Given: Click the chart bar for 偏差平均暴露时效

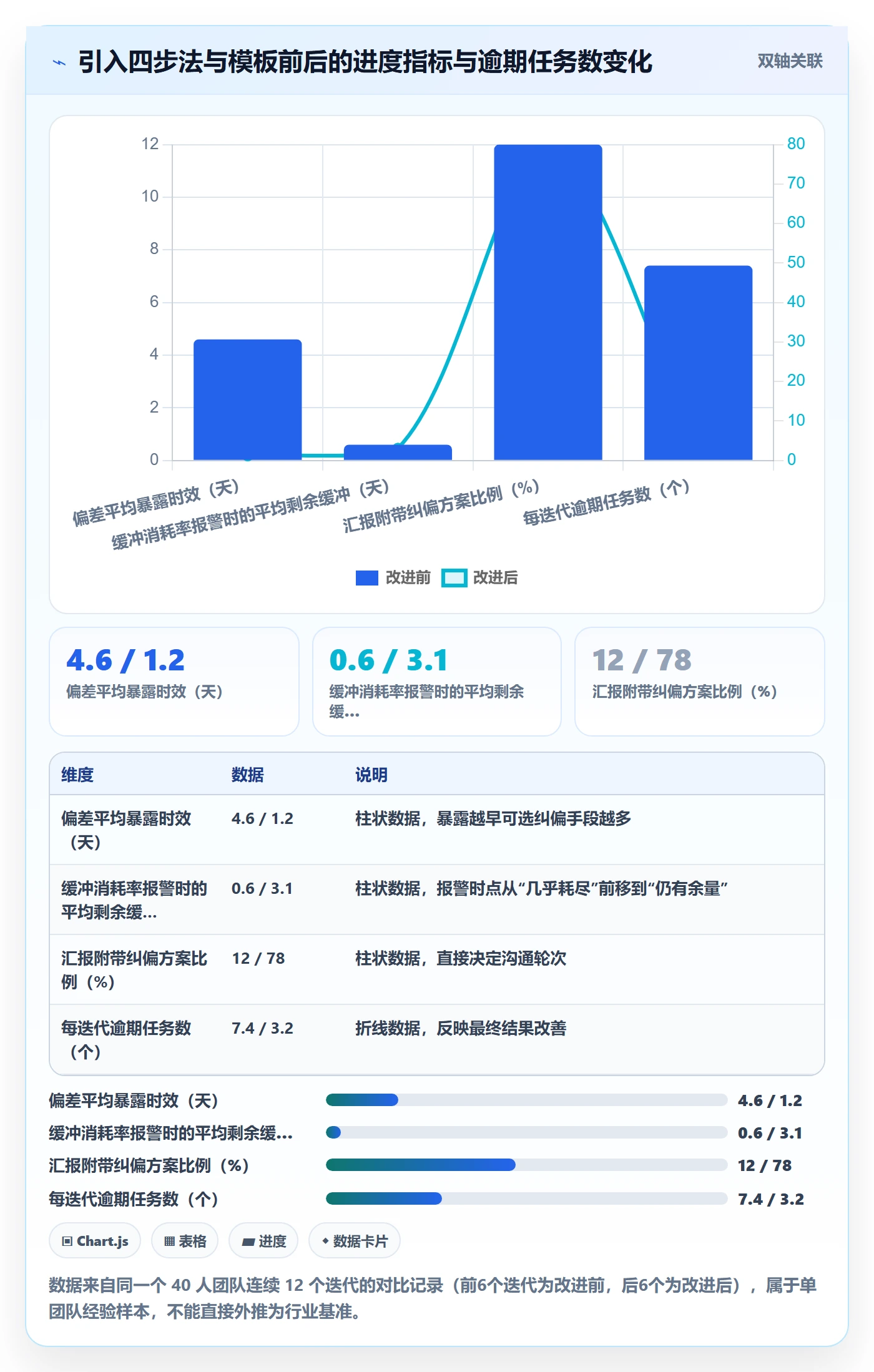Looking at the screenshot, I should pos(248,399).
